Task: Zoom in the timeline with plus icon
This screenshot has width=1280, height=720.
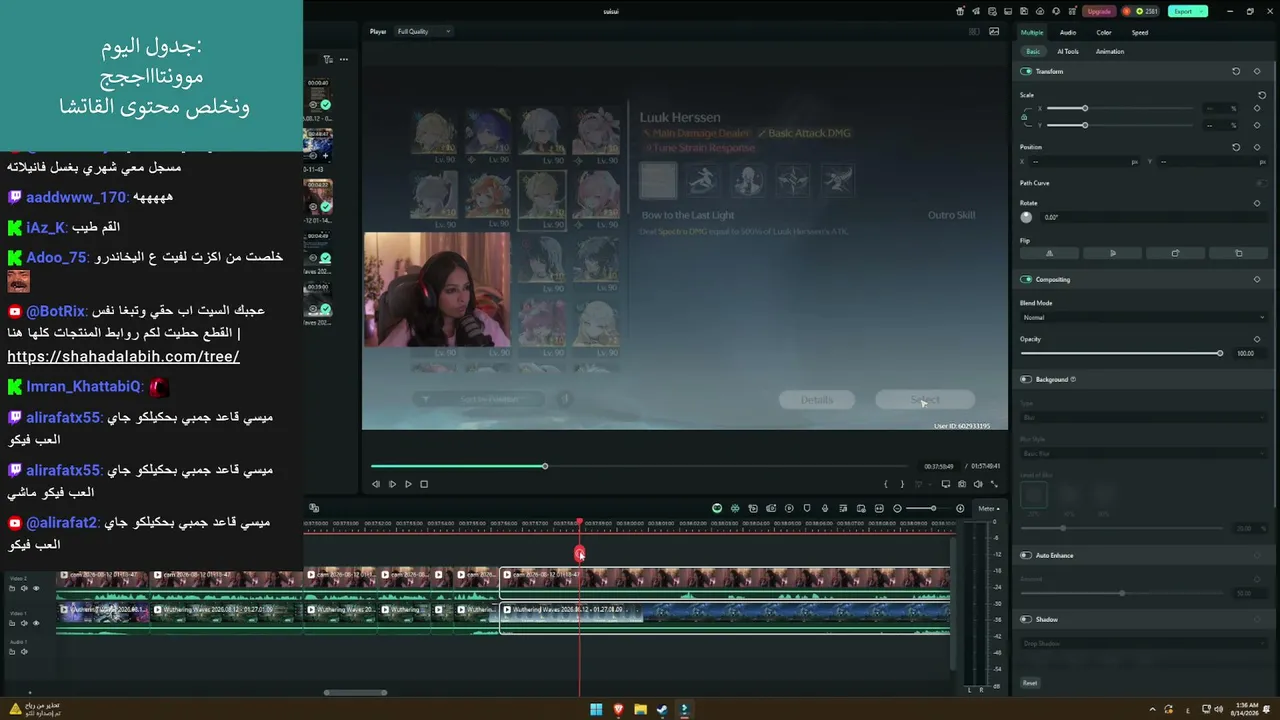Action: click(960, 508)
